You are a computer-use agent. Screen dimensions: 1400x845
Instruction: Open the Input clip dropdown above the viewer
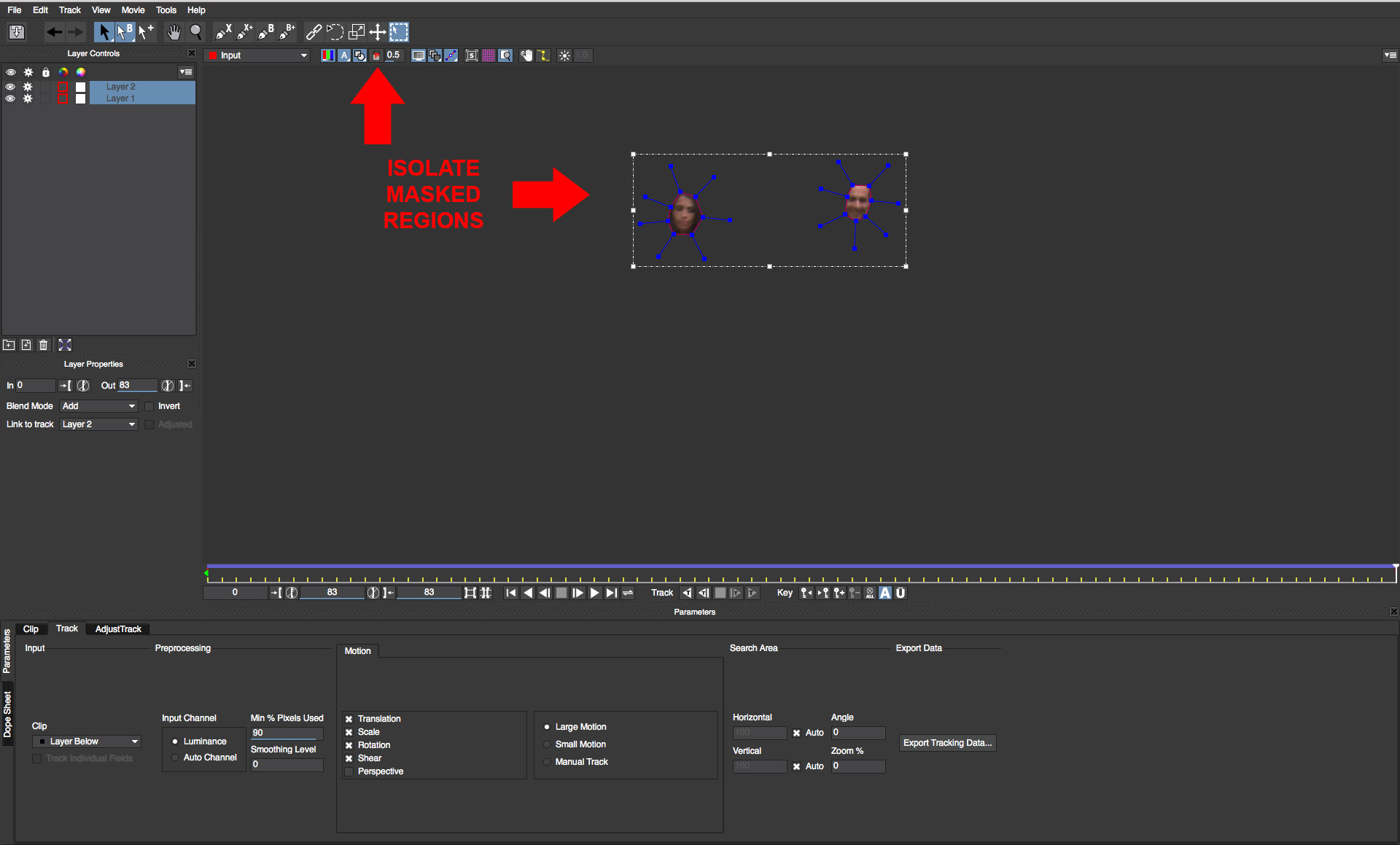[x=257, y=55]
